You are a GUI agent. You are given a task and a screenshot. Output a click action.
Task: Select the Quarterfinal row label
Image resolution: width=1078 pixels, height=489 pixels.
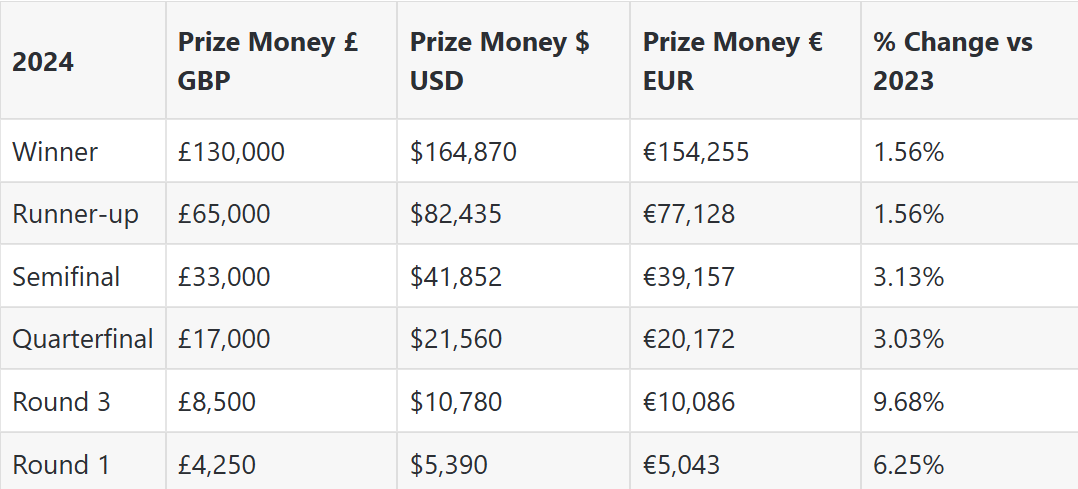pos(83,339)
